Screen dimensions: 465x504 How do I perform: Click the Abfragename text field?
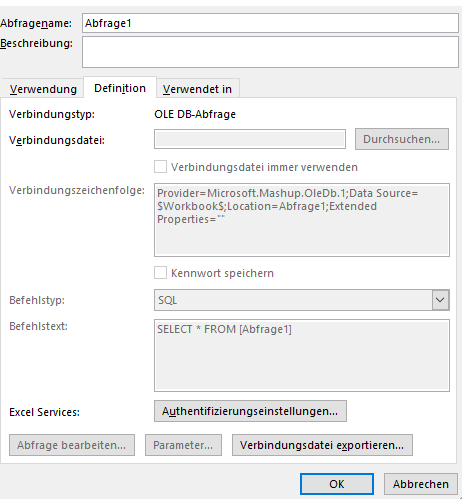point(270,23)
